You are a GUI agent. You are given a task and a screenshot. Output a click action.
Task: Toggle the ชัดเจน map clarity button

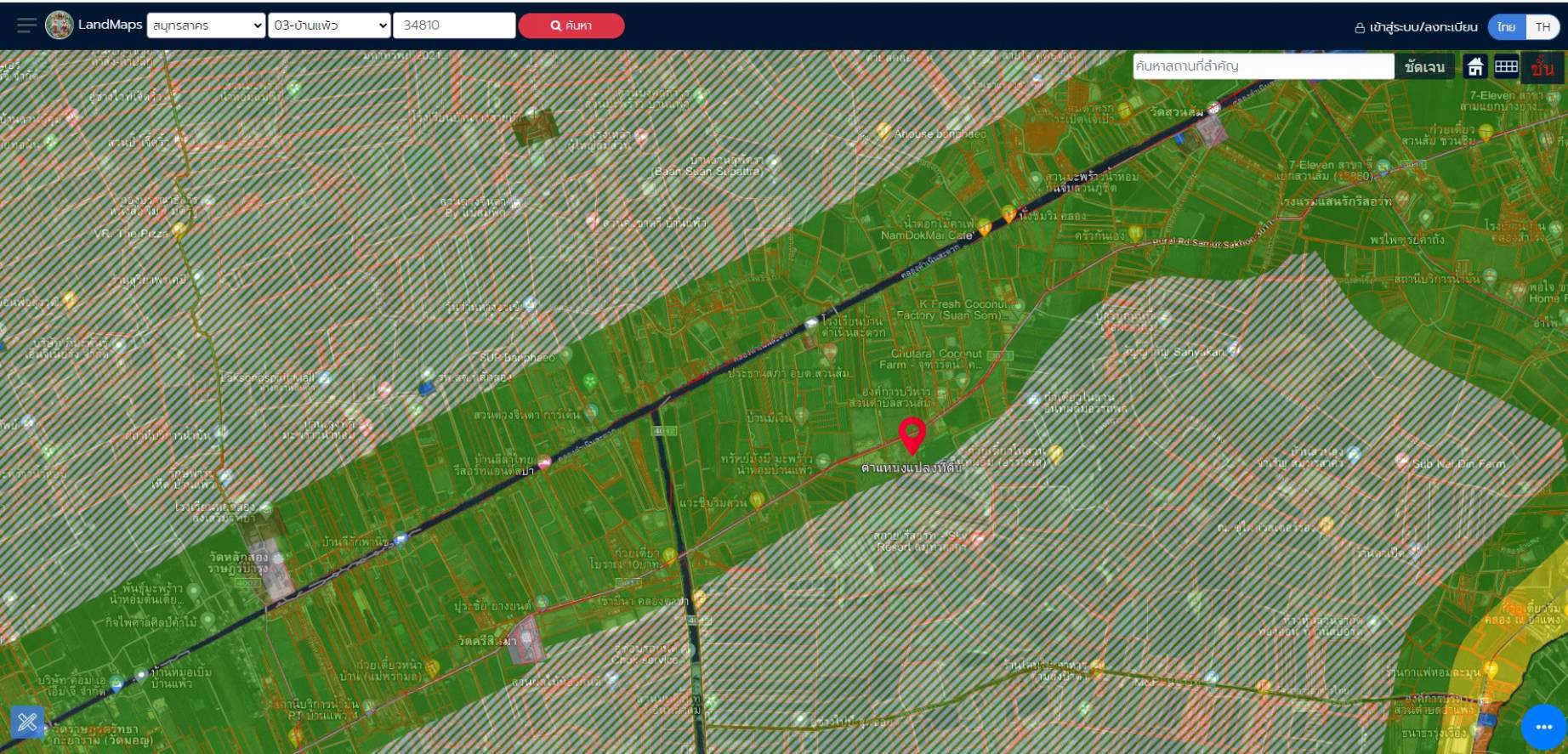point(1424,66)
